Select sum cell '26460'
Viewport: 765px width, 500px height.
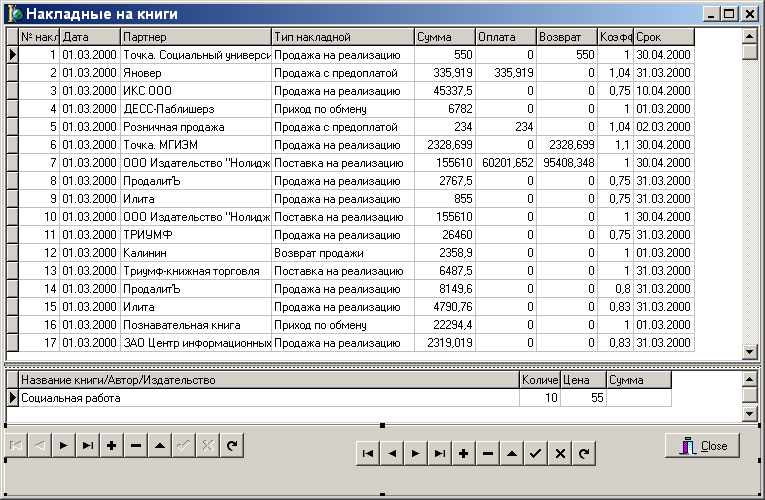tap(445, 235)
